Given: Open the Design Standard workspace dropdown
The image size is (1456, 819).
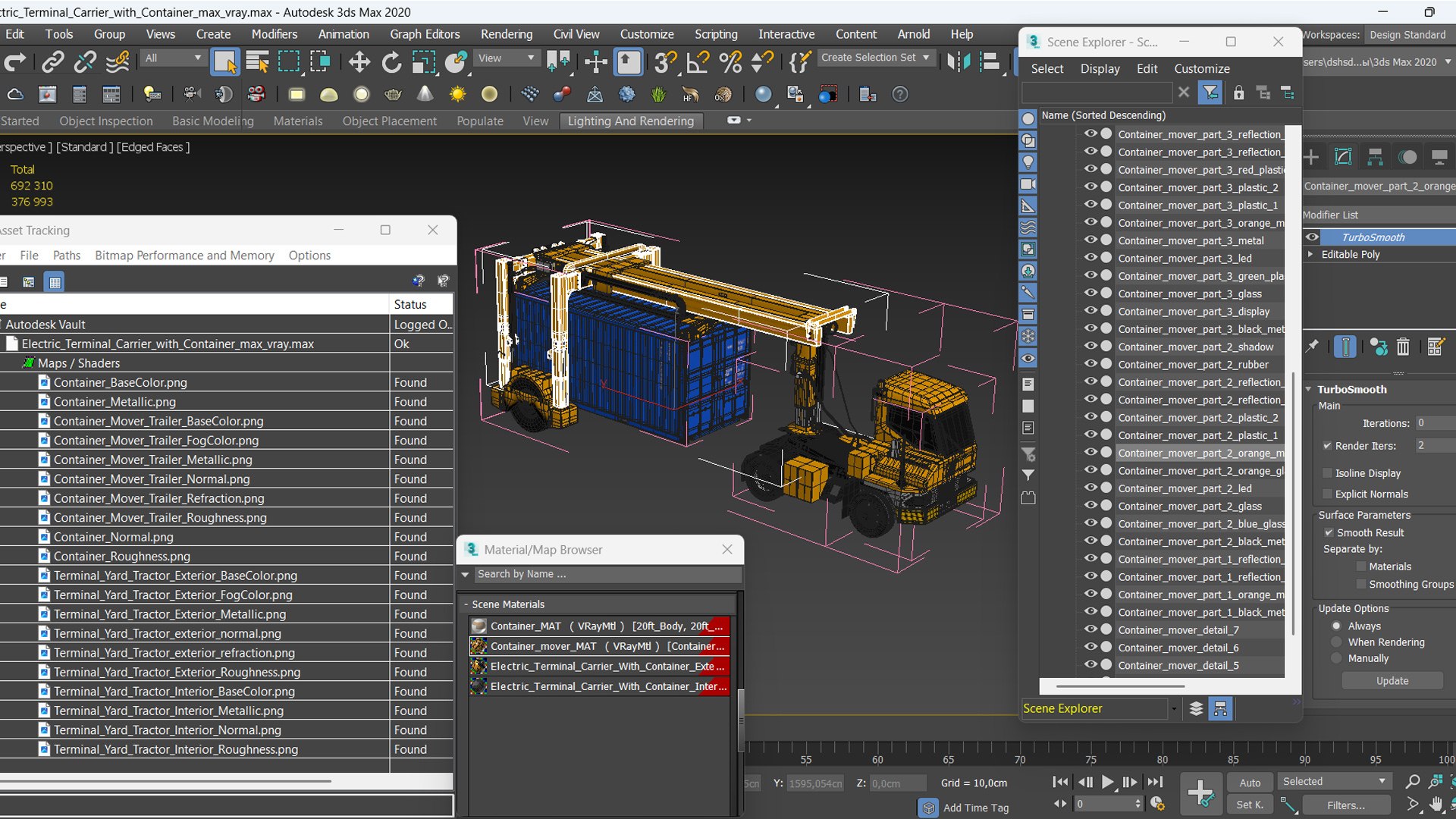Looking at the screenshot, I should click(1410, 35).
